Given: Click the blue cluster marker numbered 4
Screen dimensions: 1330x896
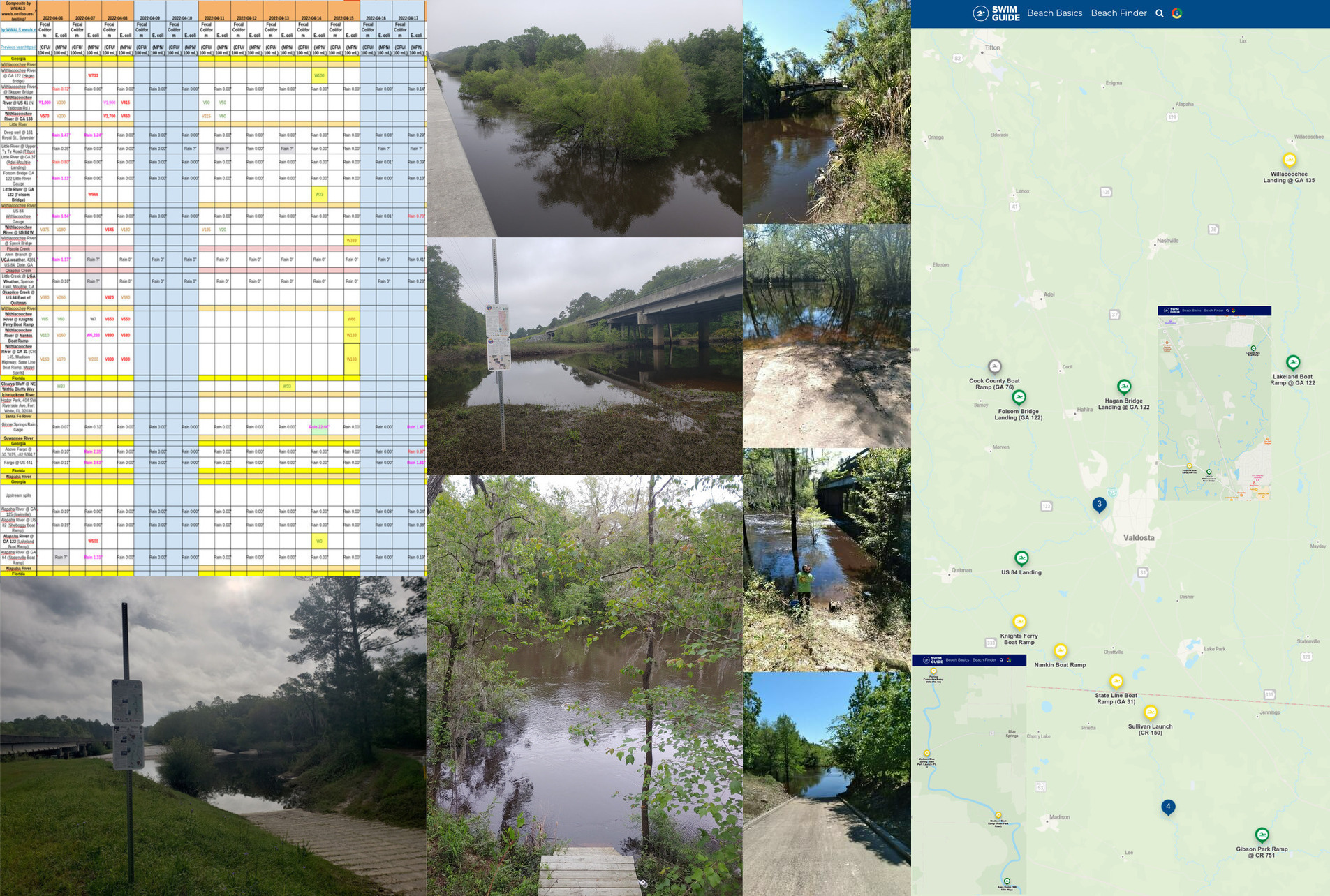Looking at the screenshot, I should pyautogui.click(x=1168, y=807).
